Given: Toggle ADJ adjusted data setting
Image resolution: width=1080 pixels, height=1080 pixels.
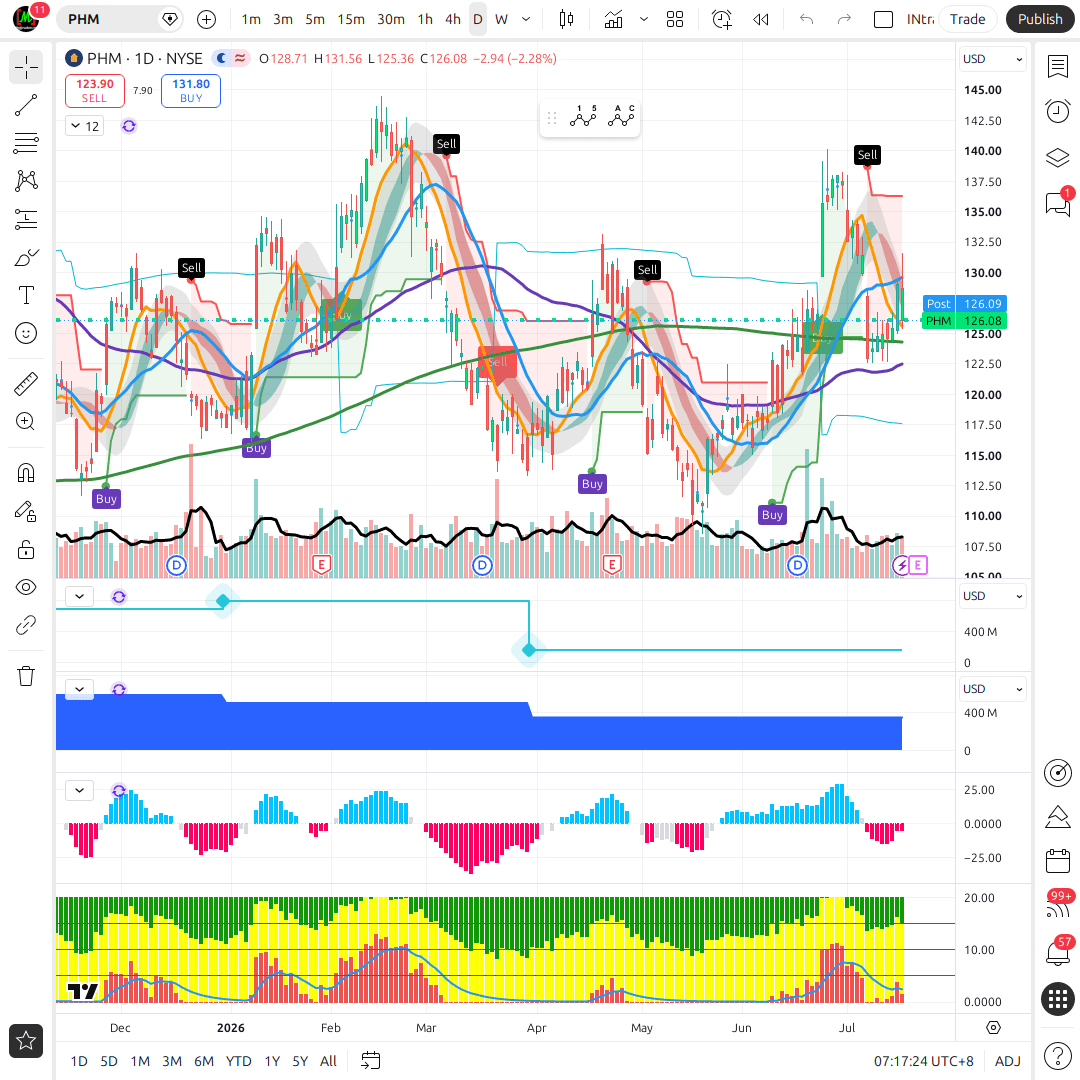Looking at the screenshot, I should pos(1008,1061).
